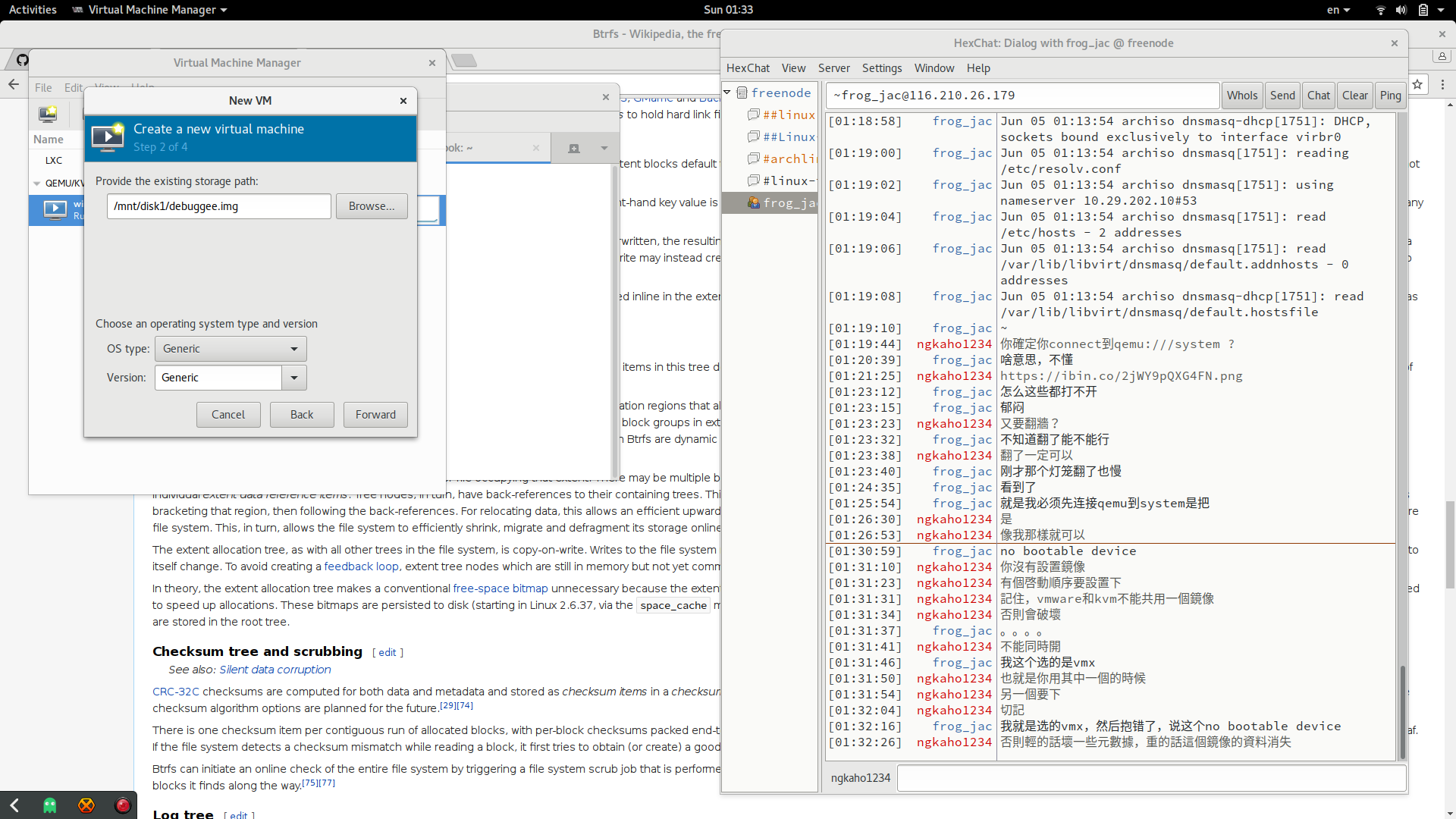Open the Virtual Machine Manager app menu
This screenshot has width=1456, height=819.
(149, 10)
